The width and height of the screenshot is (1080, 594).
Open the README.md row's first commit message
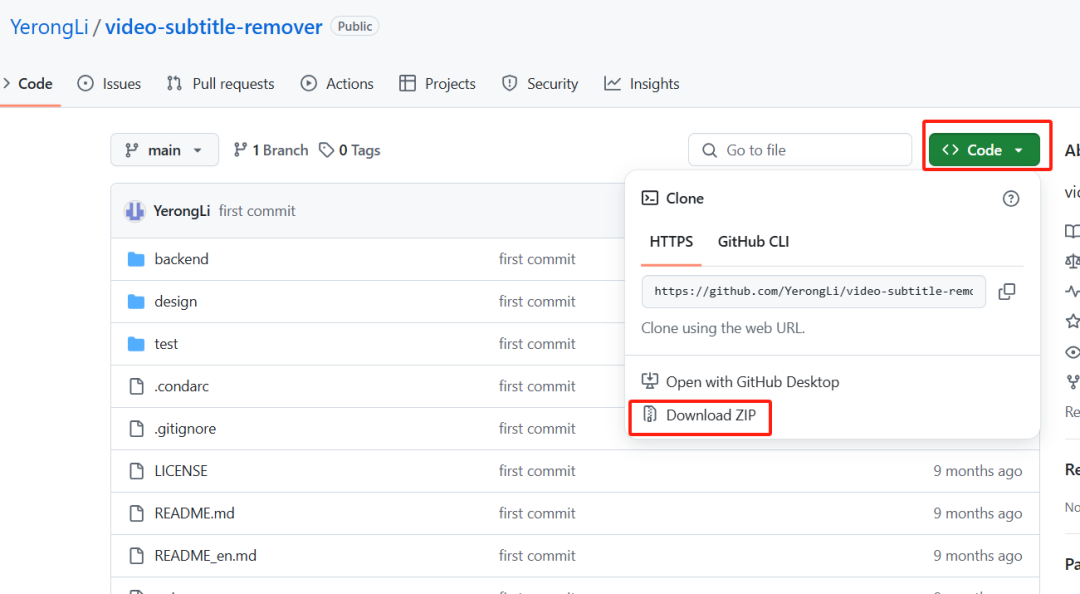pos(537,513)
